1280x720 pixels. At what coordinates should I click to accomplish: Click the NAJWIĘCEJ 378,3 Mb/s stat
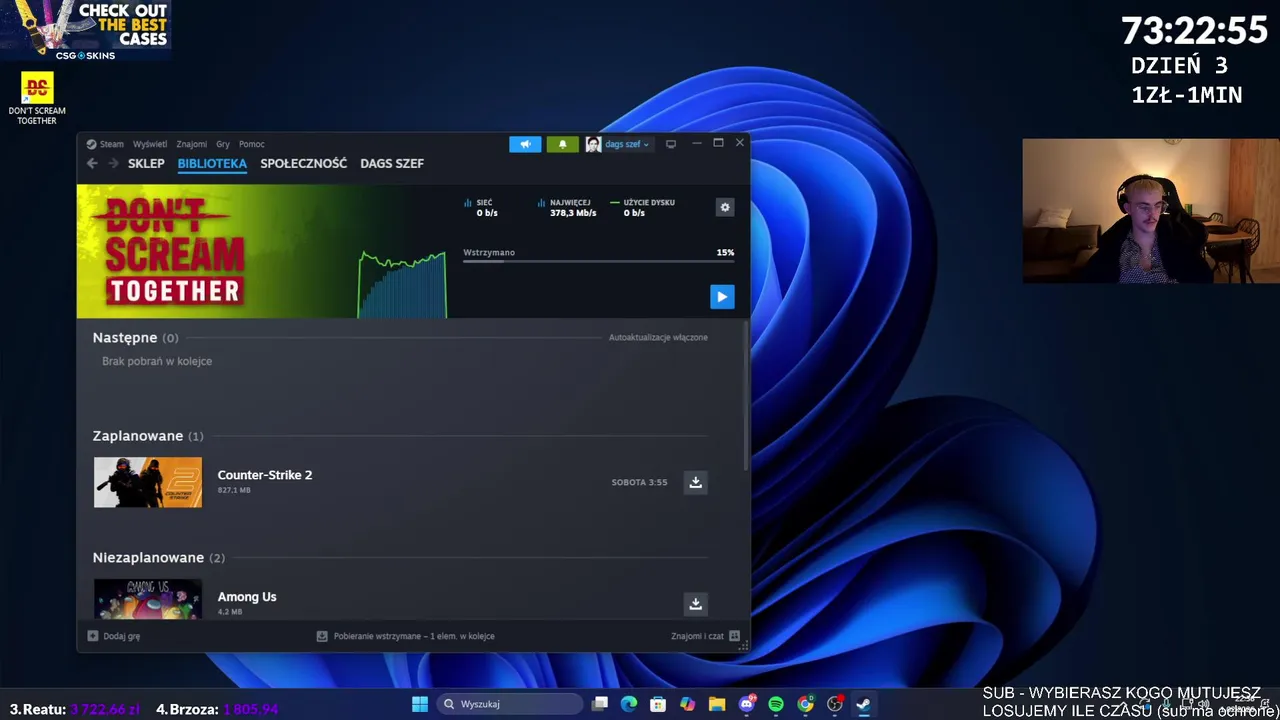[567, 207]
